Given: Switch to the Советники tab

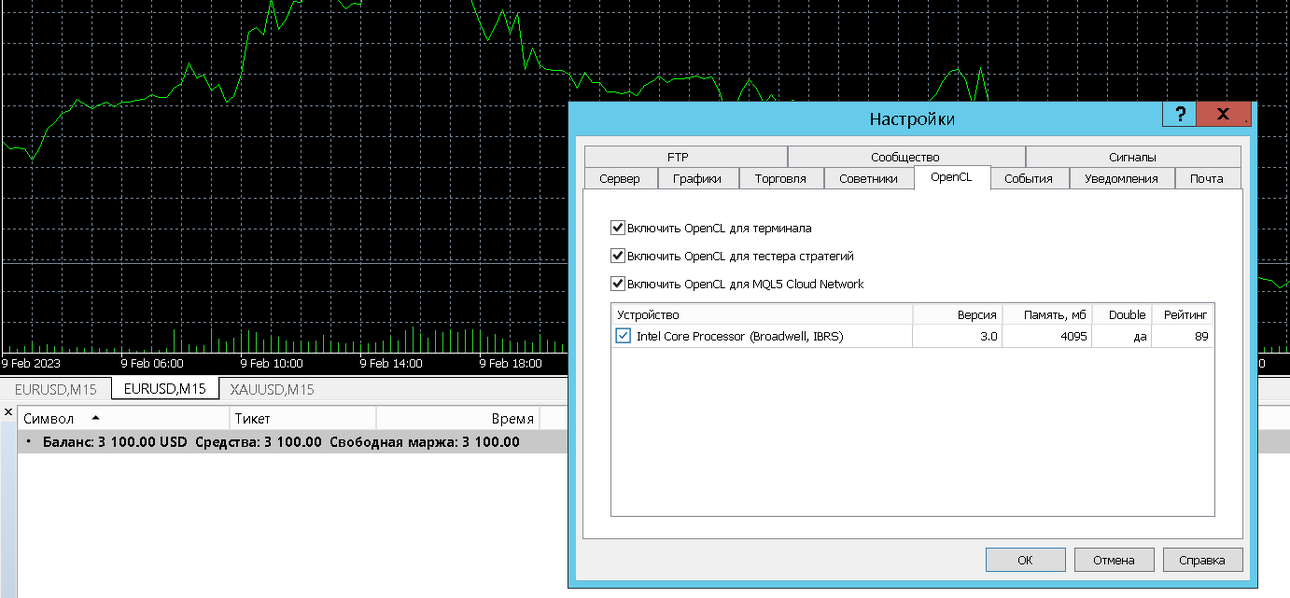Looking at the screenshot, I should pyautogui.click(x=868, y=179).
